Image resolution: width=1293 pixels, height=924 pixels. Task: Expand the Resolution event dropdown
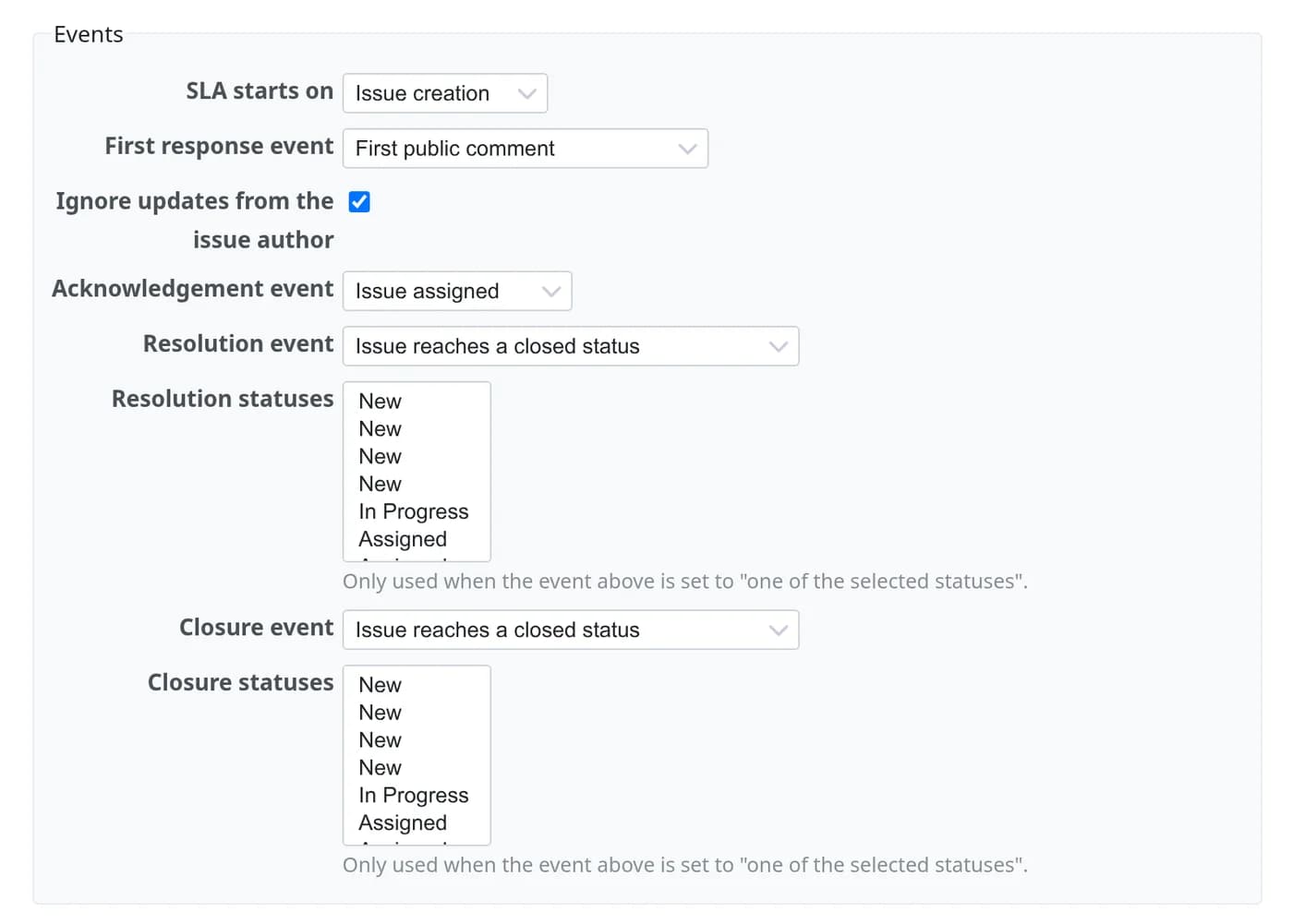pos(571,346)
